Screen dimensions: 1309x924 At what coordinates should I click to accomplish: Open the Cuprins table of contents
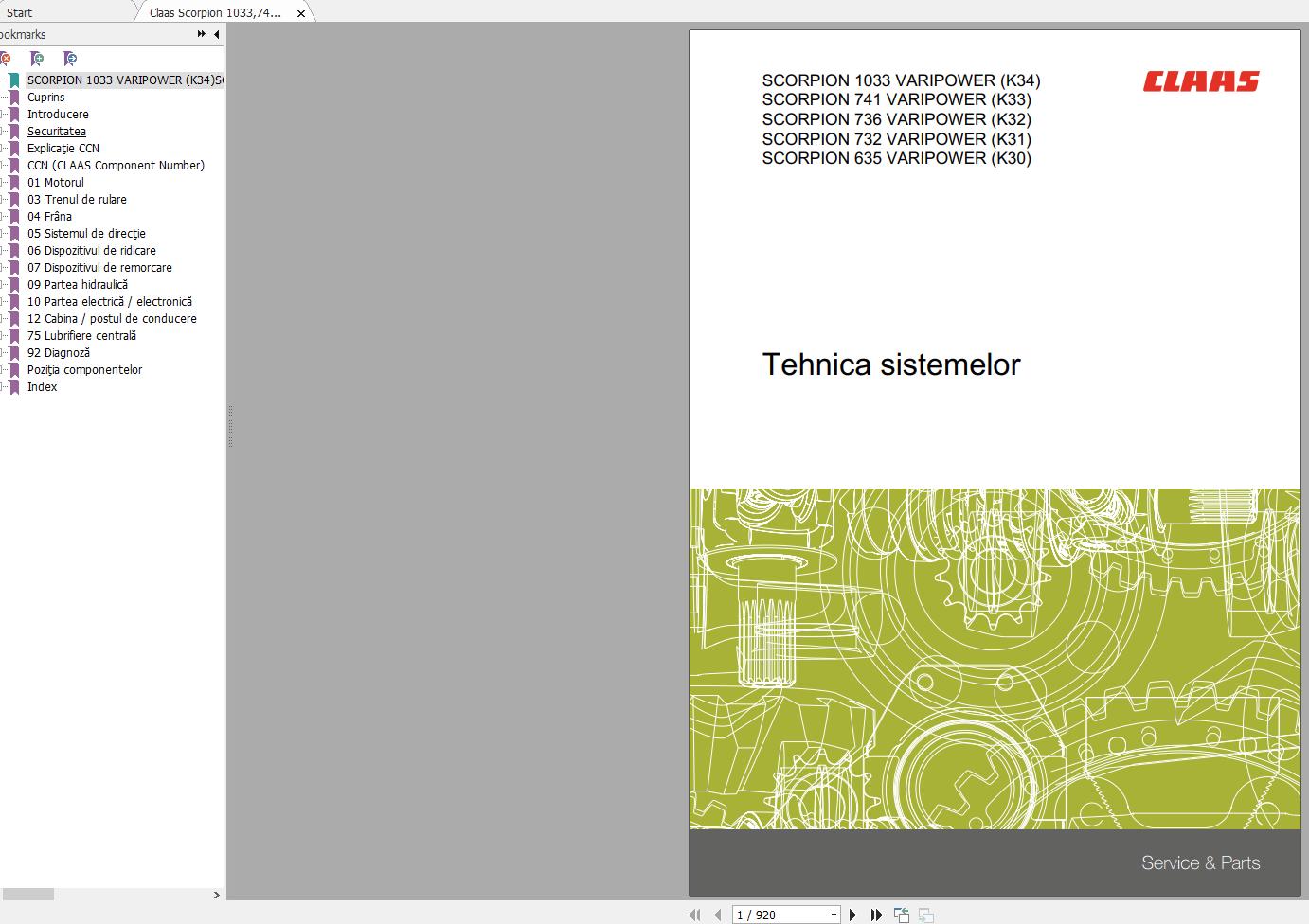[x=46, y=97]
